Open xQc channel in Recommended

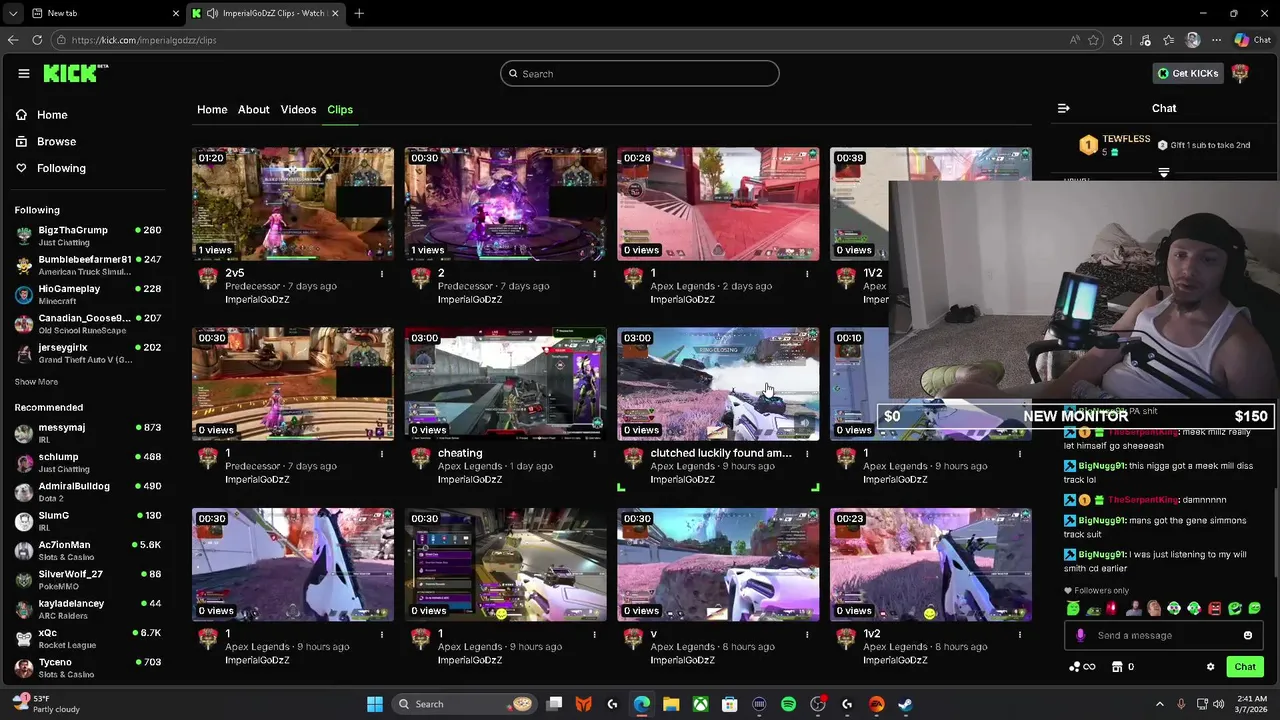pos(88,638)
